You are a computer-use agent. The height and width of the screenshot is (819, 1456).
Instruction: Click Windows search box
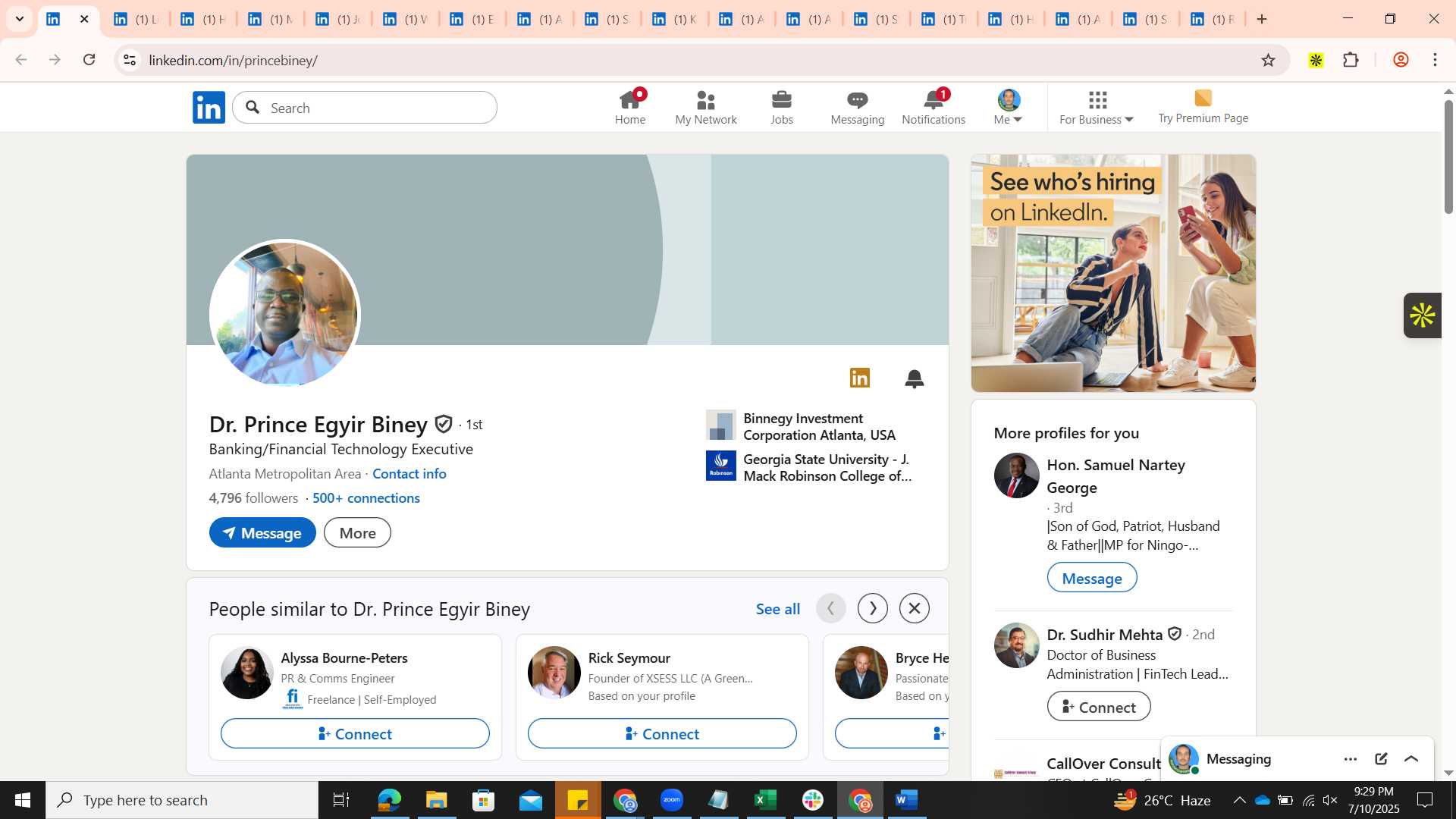pos(182,800)
